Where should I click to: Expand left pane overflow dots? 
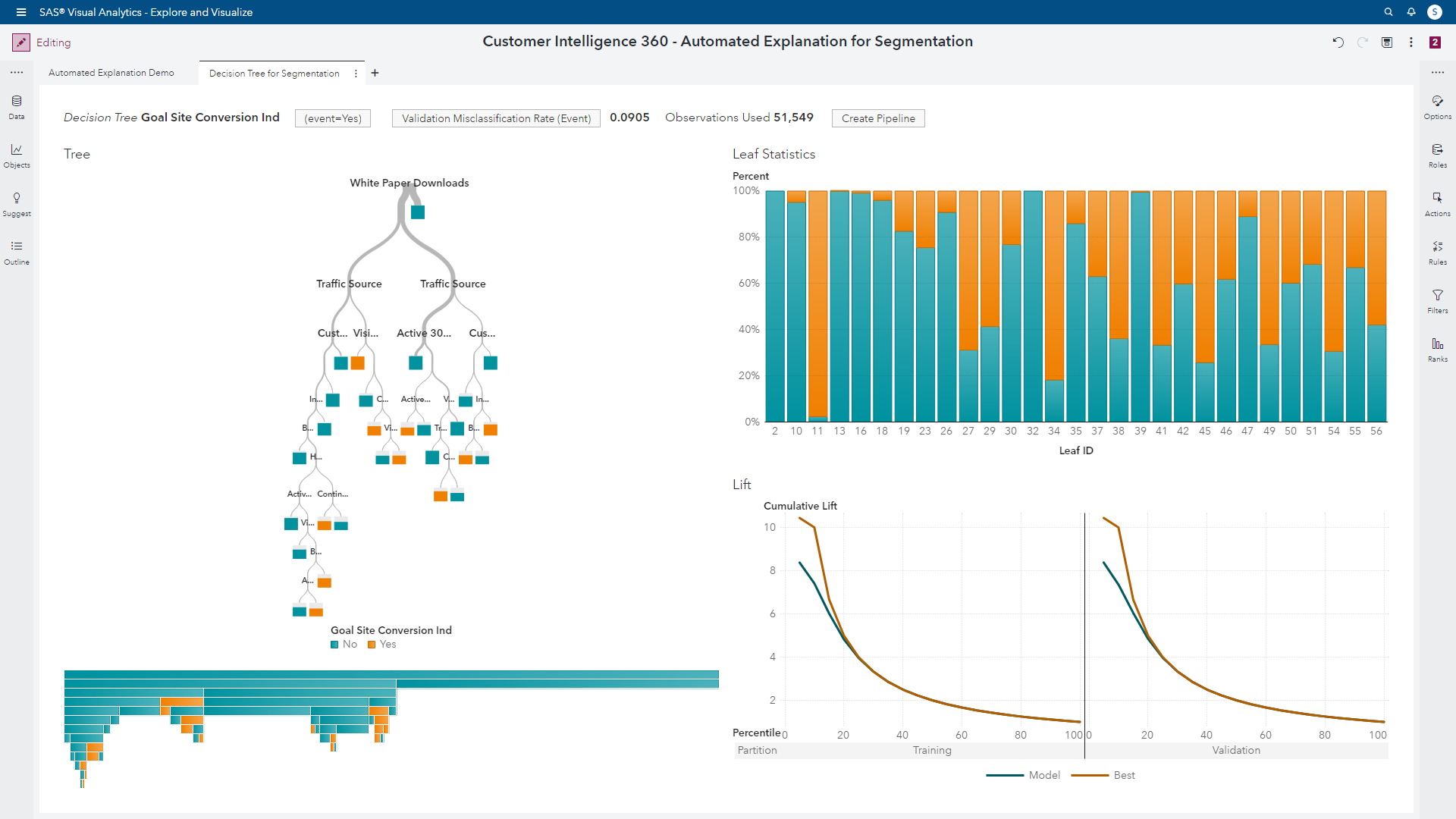pos(17,73)
